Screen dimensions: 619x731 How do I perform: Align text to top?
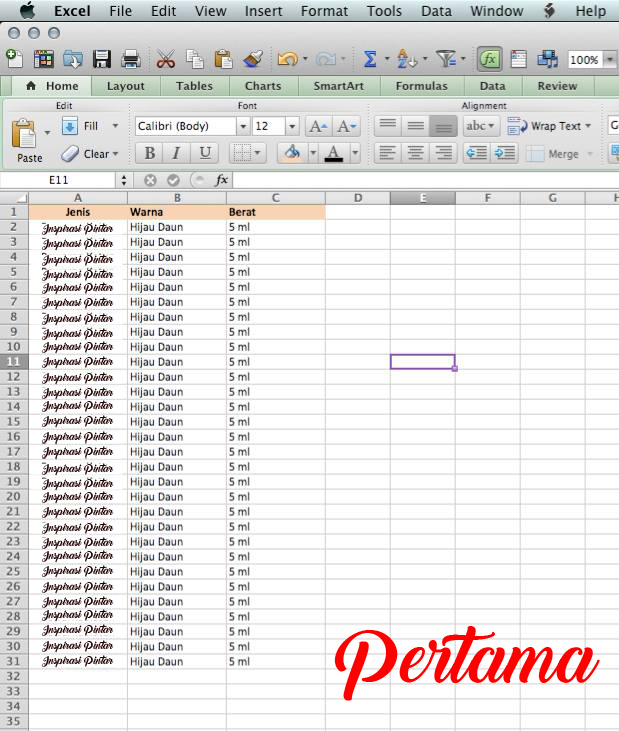[388, 126]
